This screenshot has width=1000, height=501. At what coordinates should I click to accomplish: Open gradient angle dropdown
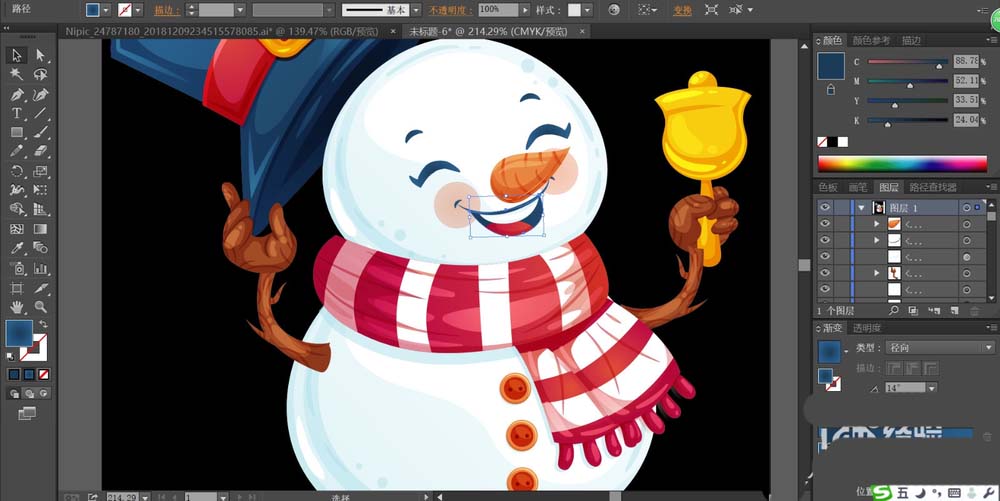click(x=932, y=388)
